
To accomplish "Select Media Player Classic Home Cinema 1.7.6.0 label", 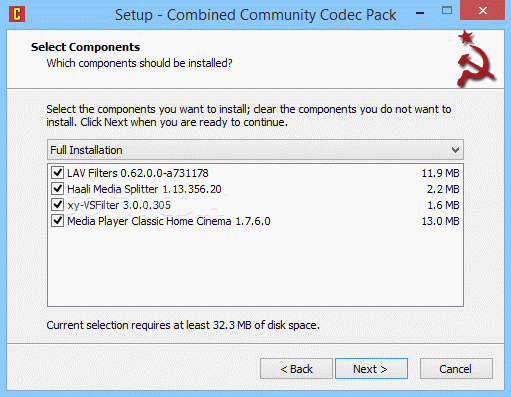I will pyautogui.click(x=169, y=221).
